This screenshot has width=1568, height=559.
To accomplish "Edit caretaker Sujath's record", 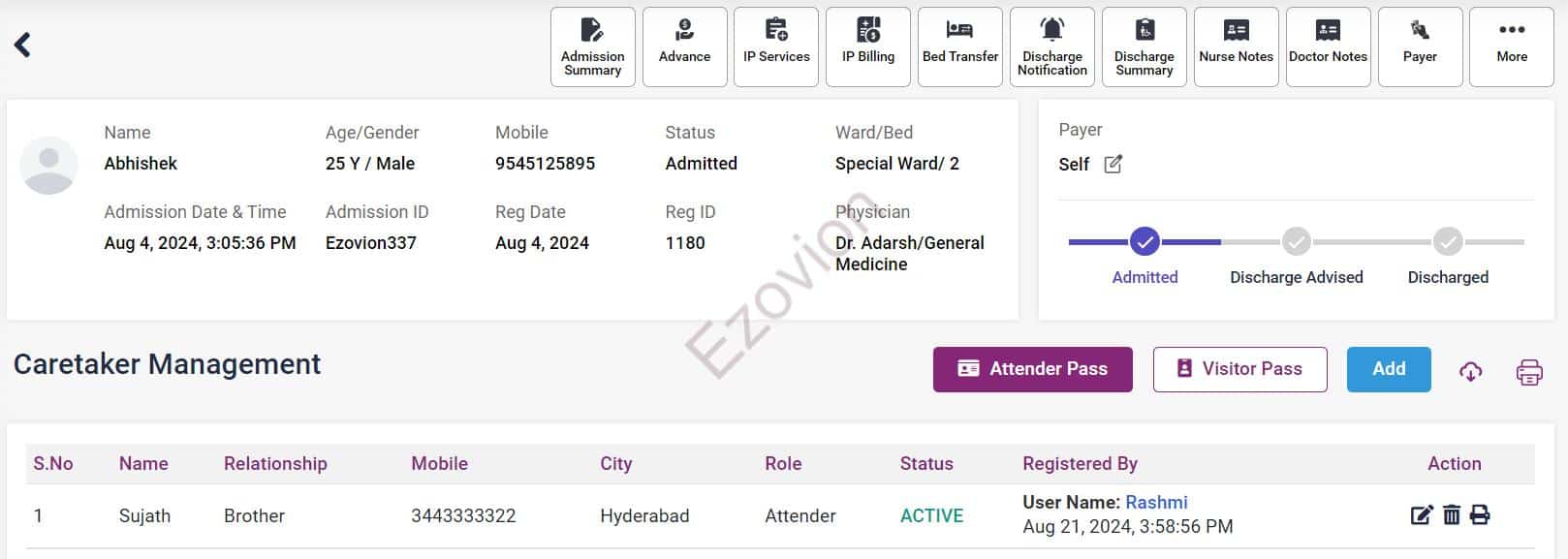I will click(x=1421, y=515).
